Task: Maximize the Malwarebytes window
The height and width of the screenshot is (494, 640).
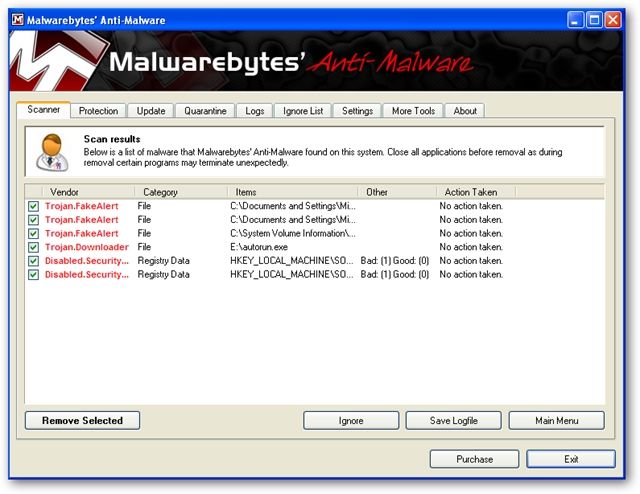Action: (x=594, y=20)
